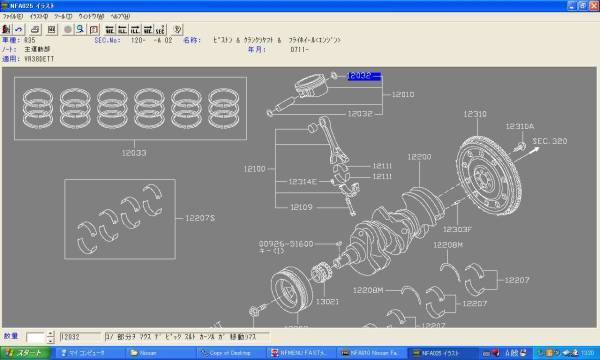
Task: Click the third ILL illustration navigation icon
Action: point(135,29)
